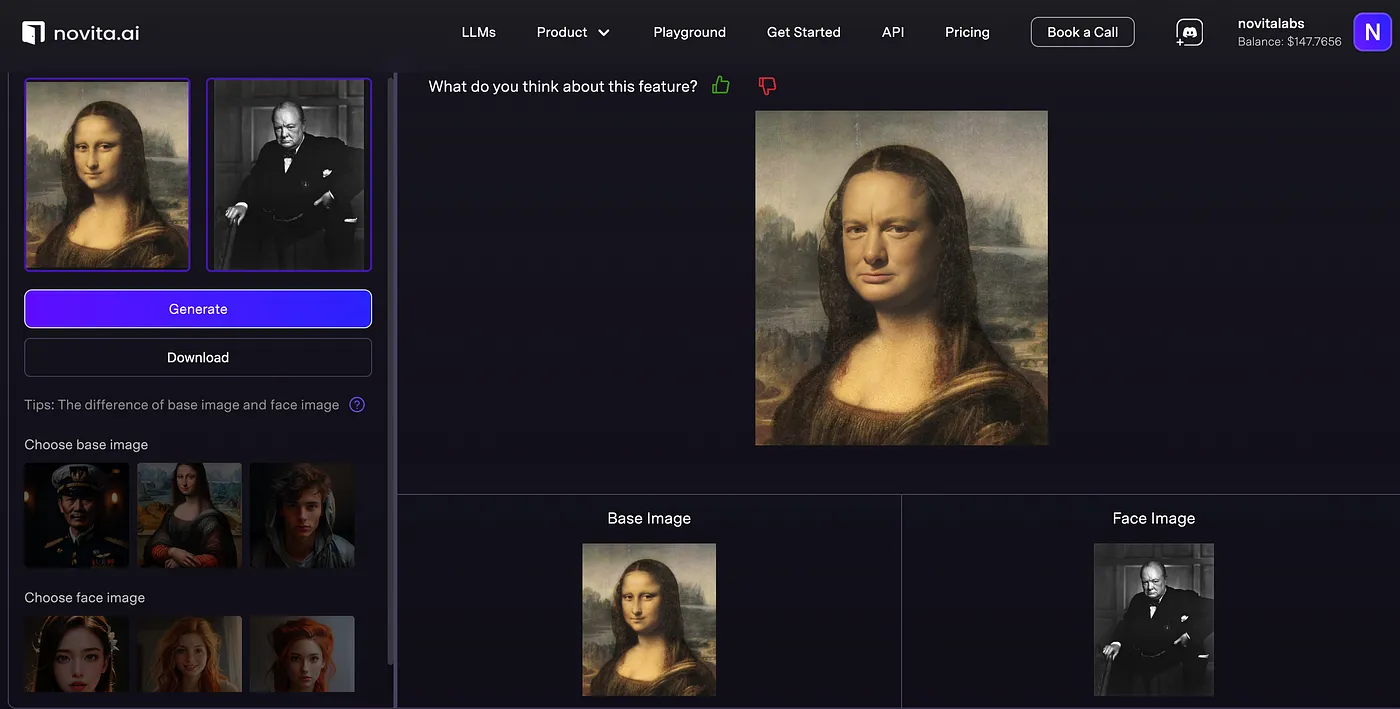Open the Get Started page
1400x709 pixels.
click(803, 32)
